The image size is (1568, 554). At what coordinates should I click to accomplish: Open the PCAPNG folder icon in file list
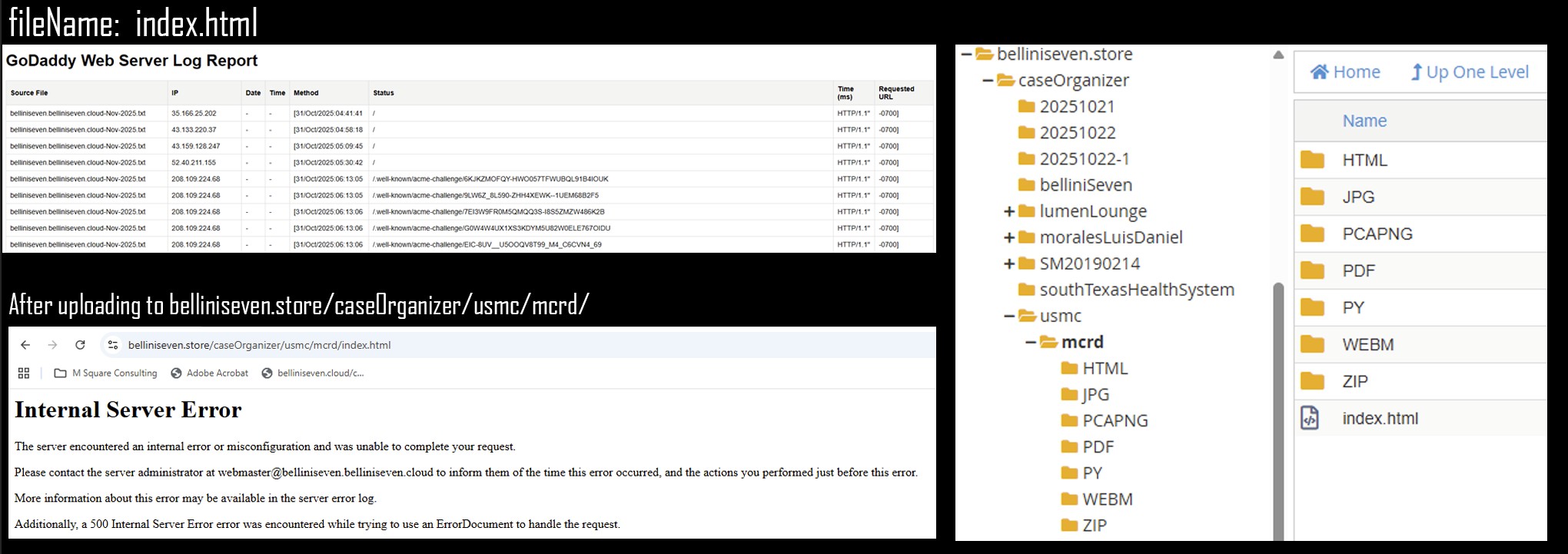point(1312,234)
